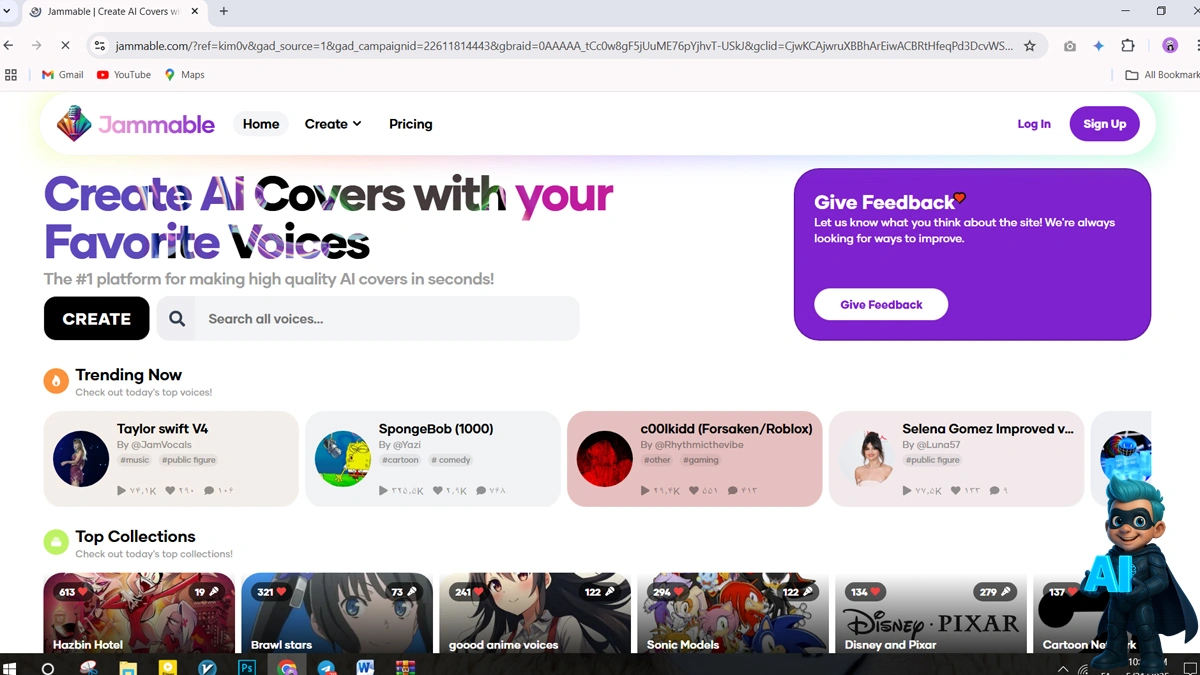The image size is (1200, 675).
Task: Open comments on c00lkidd voice
Action: click(x=732, y=491)
